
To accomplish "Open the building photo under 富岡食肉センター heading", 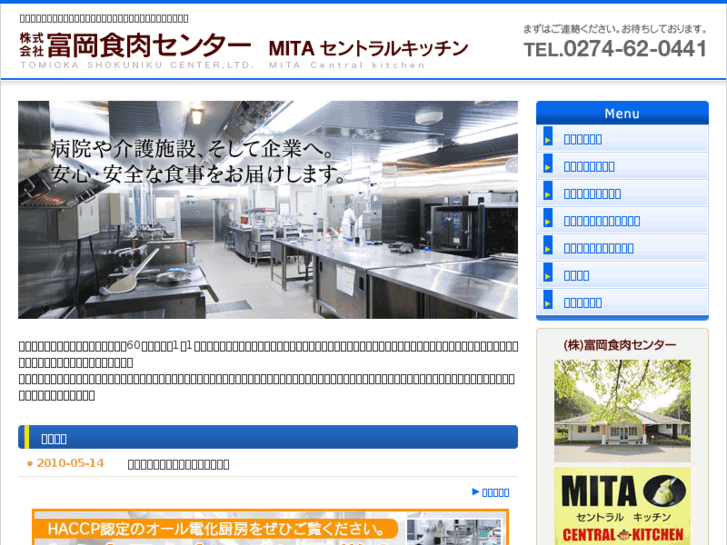I will tap(622, 410).
